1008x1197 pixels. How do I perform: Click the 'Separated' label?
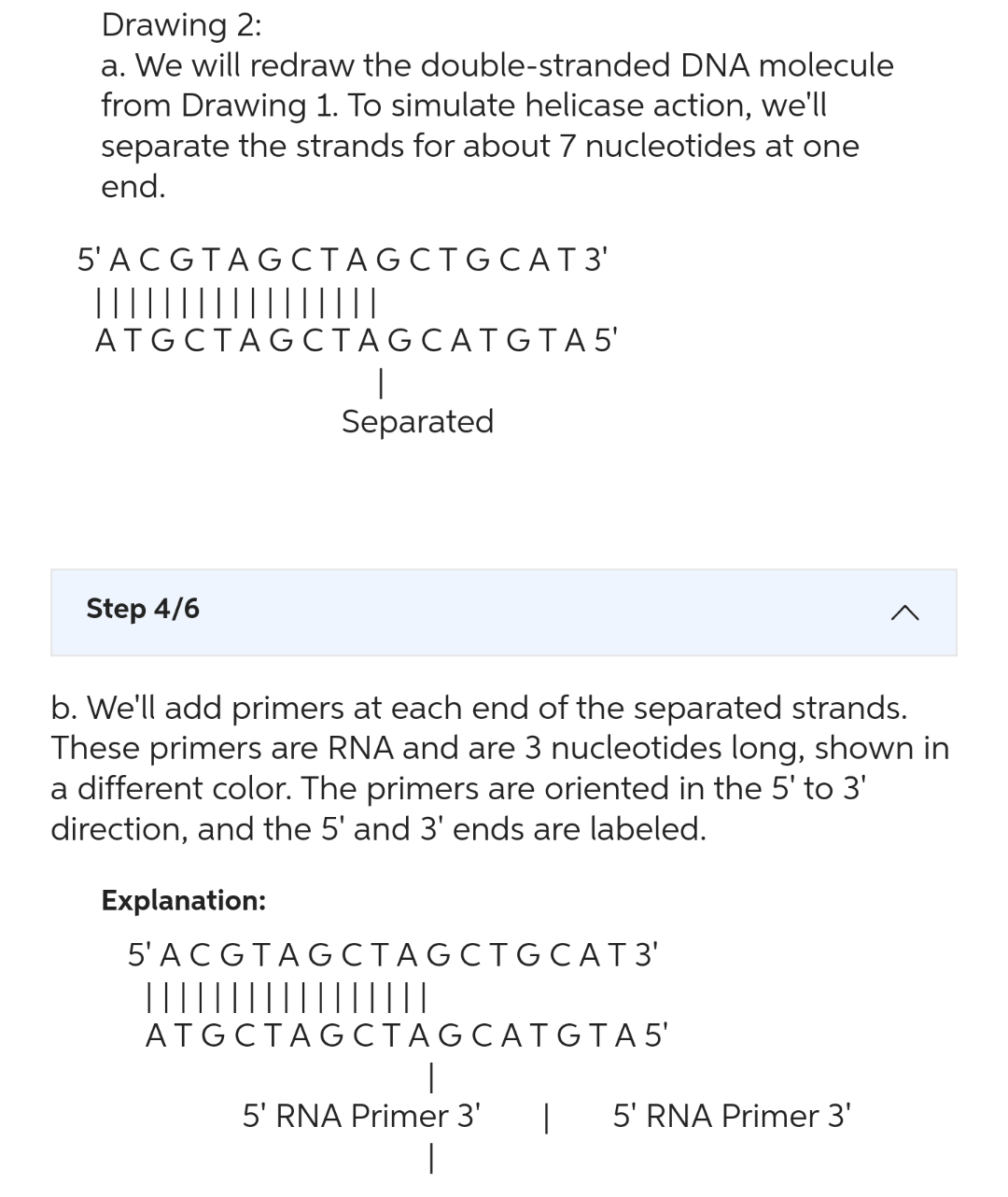pyautogui.click(x=416, y=421)
